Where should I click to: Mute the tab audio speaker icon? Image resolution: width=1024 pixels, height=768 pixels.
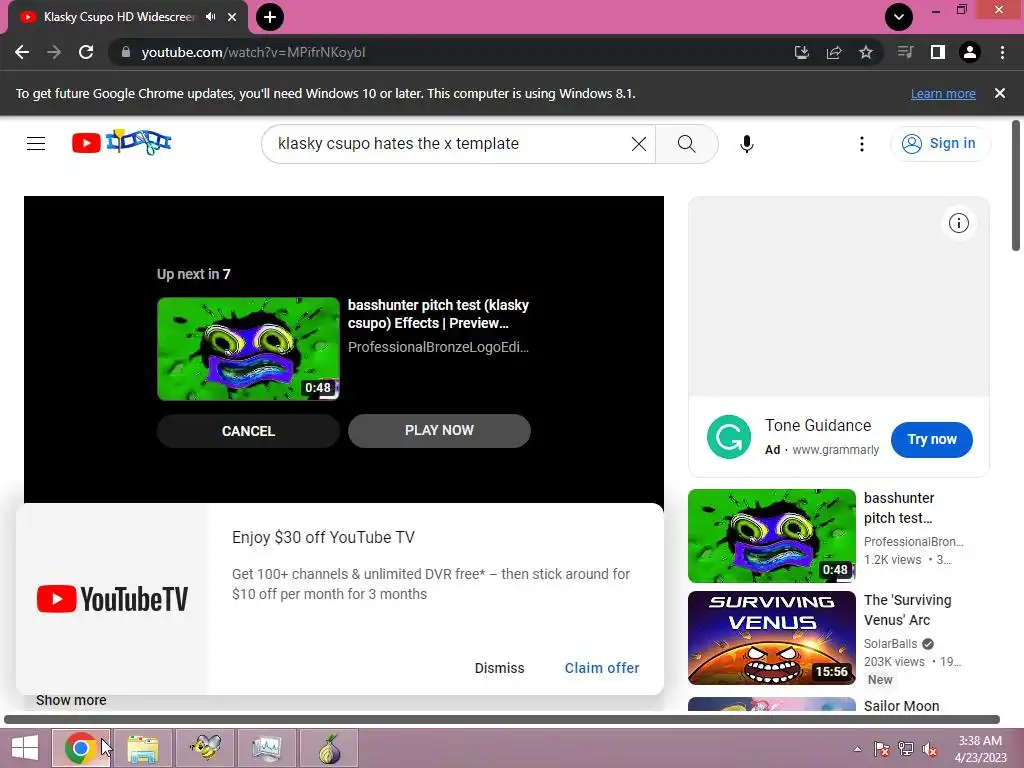tap(210, 17)
